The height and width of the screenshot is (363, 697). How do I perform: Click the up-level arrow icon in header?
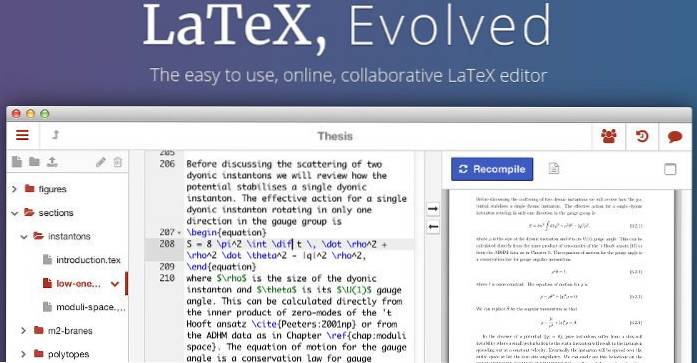click(x=56, y=135)
